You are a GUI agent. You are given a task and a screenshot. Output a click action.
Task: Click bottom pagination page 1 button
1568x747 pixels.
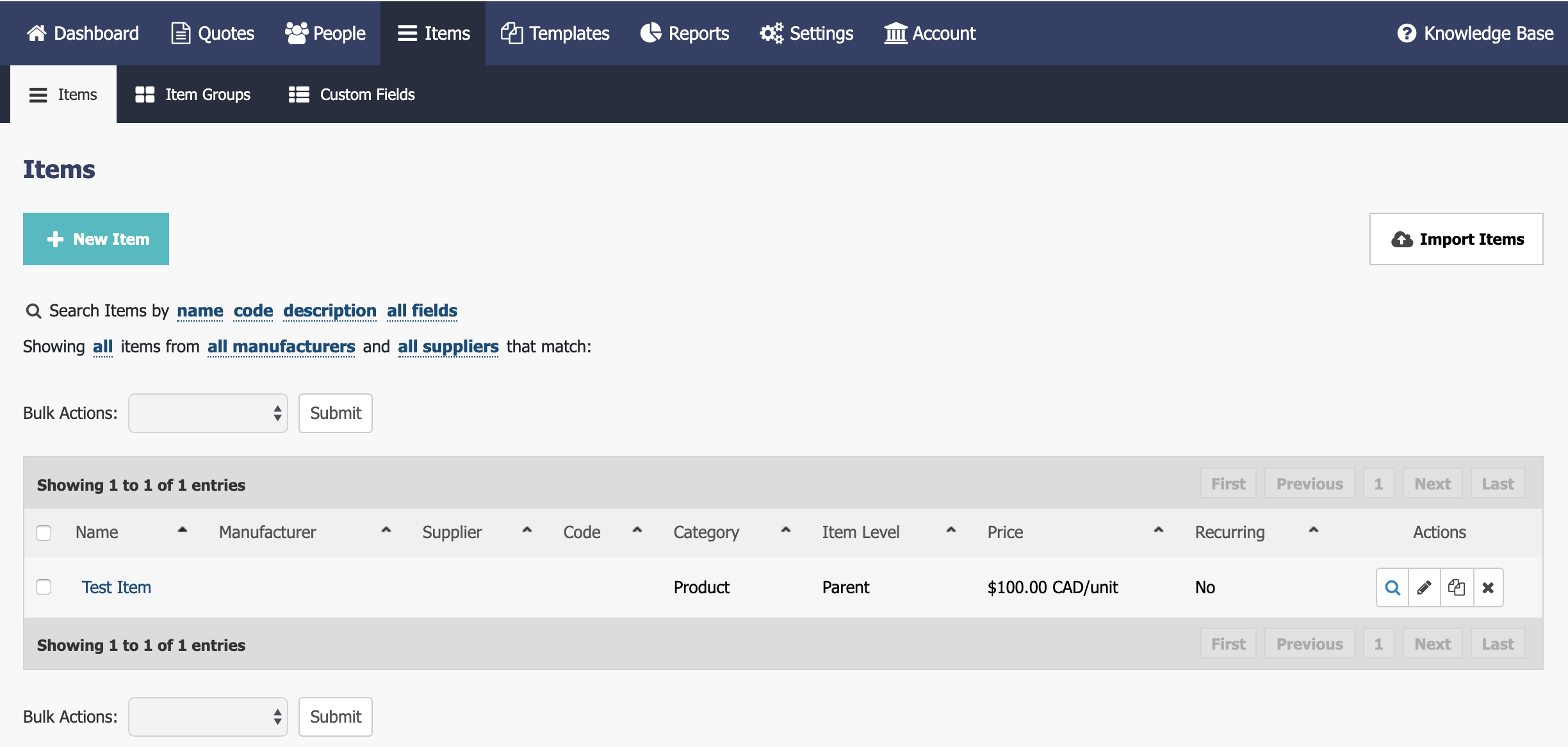pyautogui.click(x=1378, y=644)
